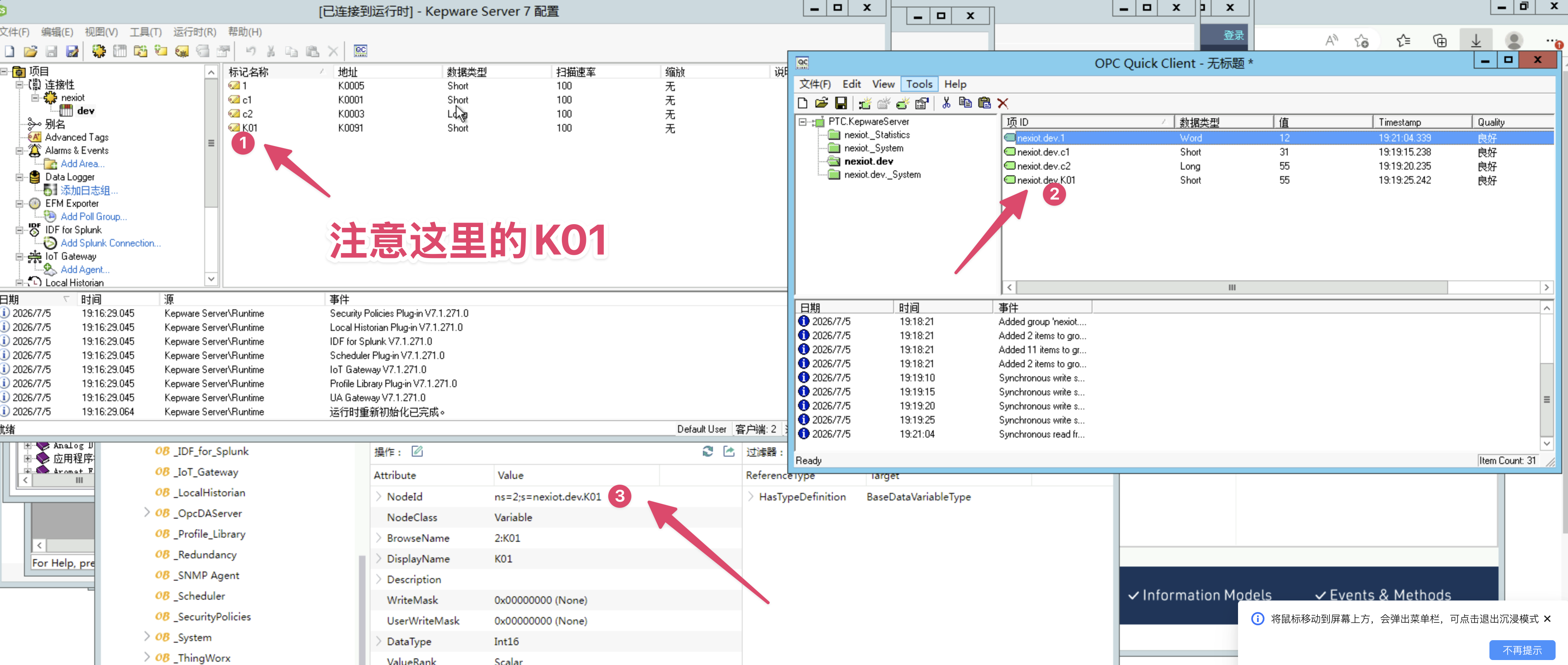
Task: Click Delete red X in Quick Client
Action: tap(1003, 103)
